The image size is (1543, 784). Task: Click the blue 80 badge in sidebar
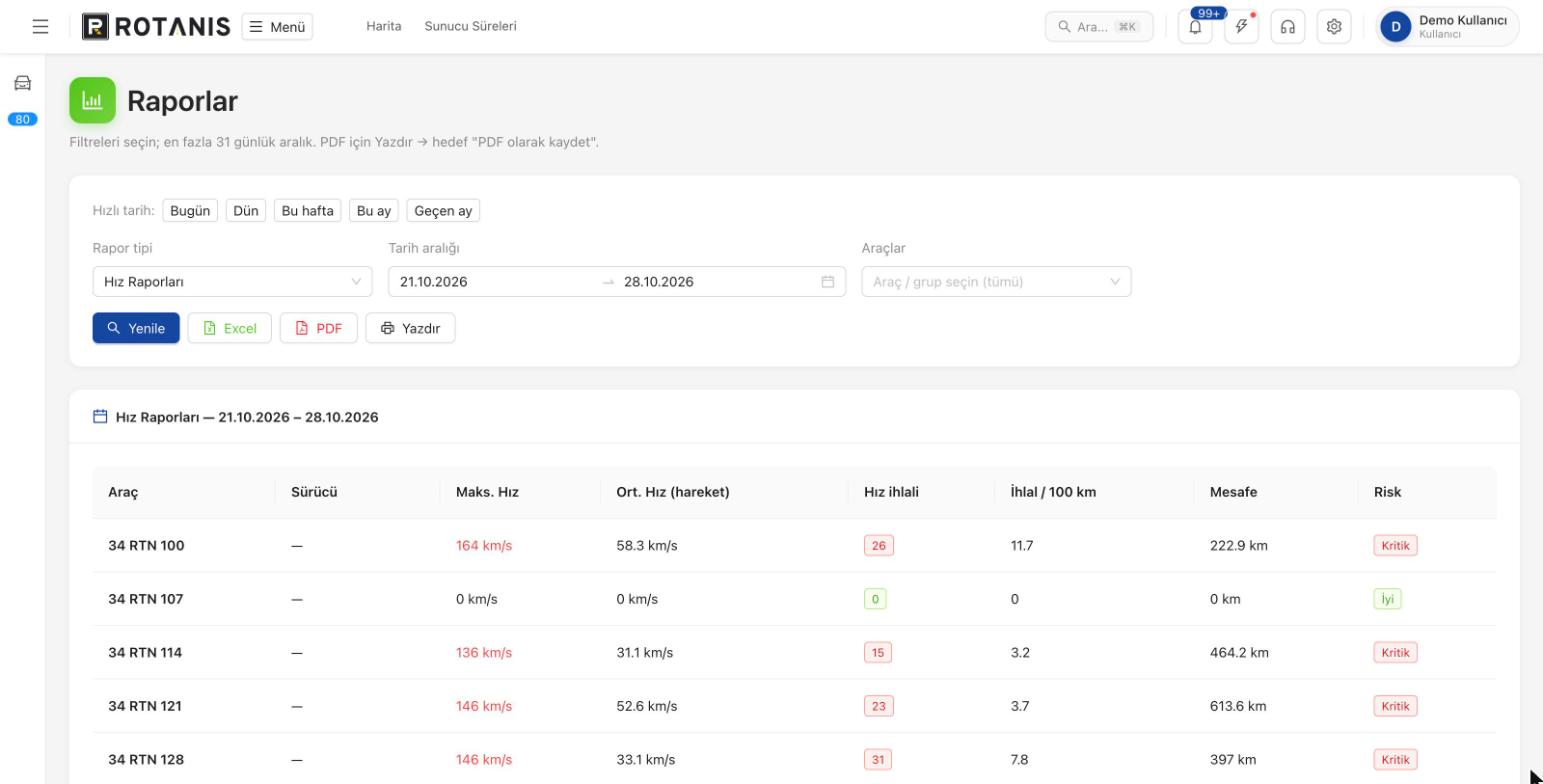(x=22, y=119)
